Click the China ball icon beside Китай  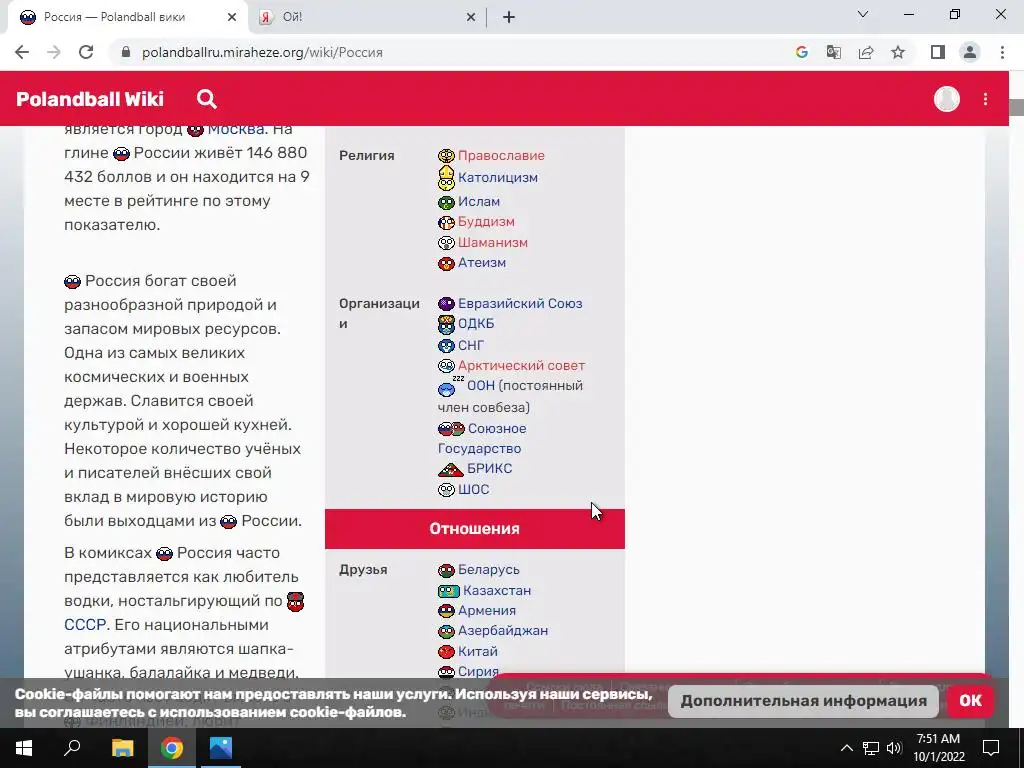point(446,652)
